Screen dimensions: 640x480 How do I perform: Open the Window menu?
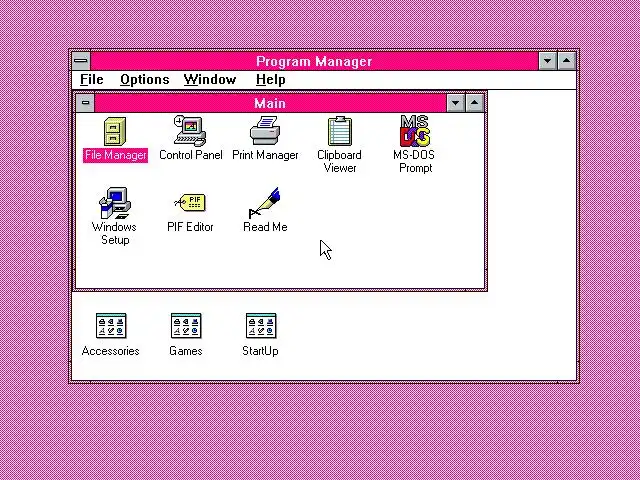210,80
